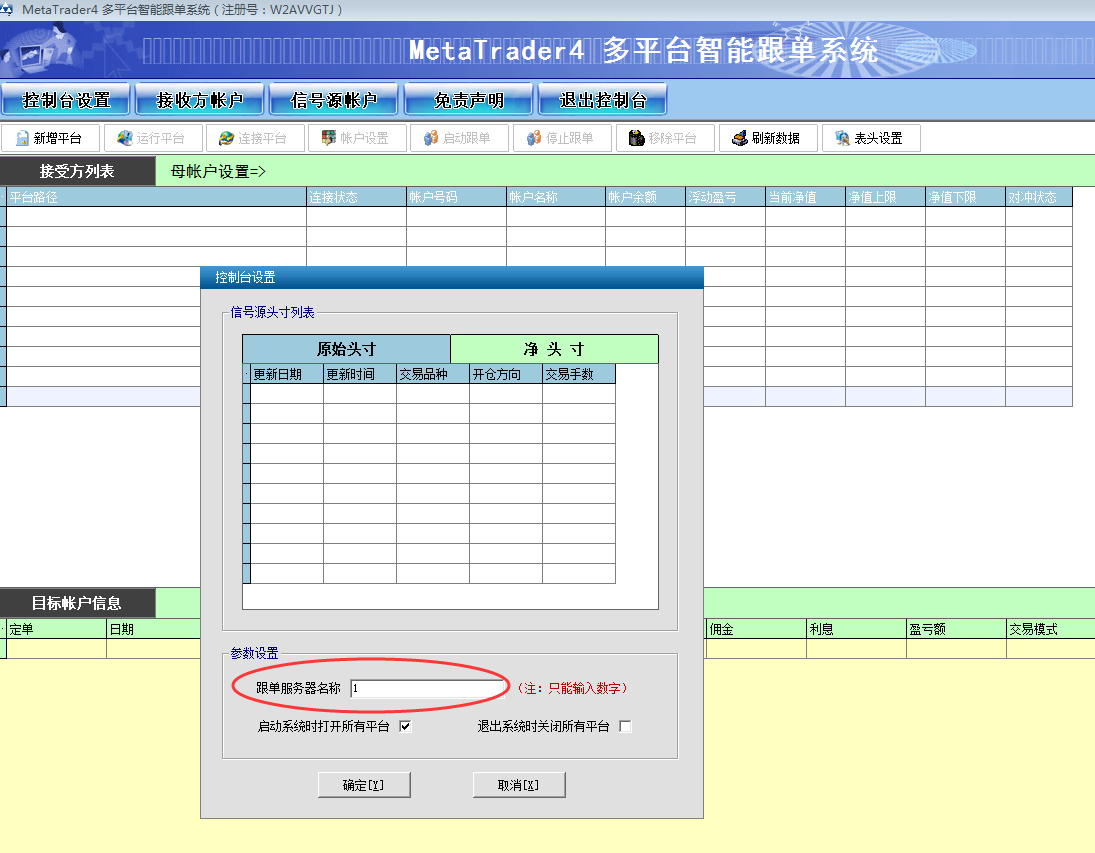Click the 浮动盈亏 column header

tap(726, 197)
